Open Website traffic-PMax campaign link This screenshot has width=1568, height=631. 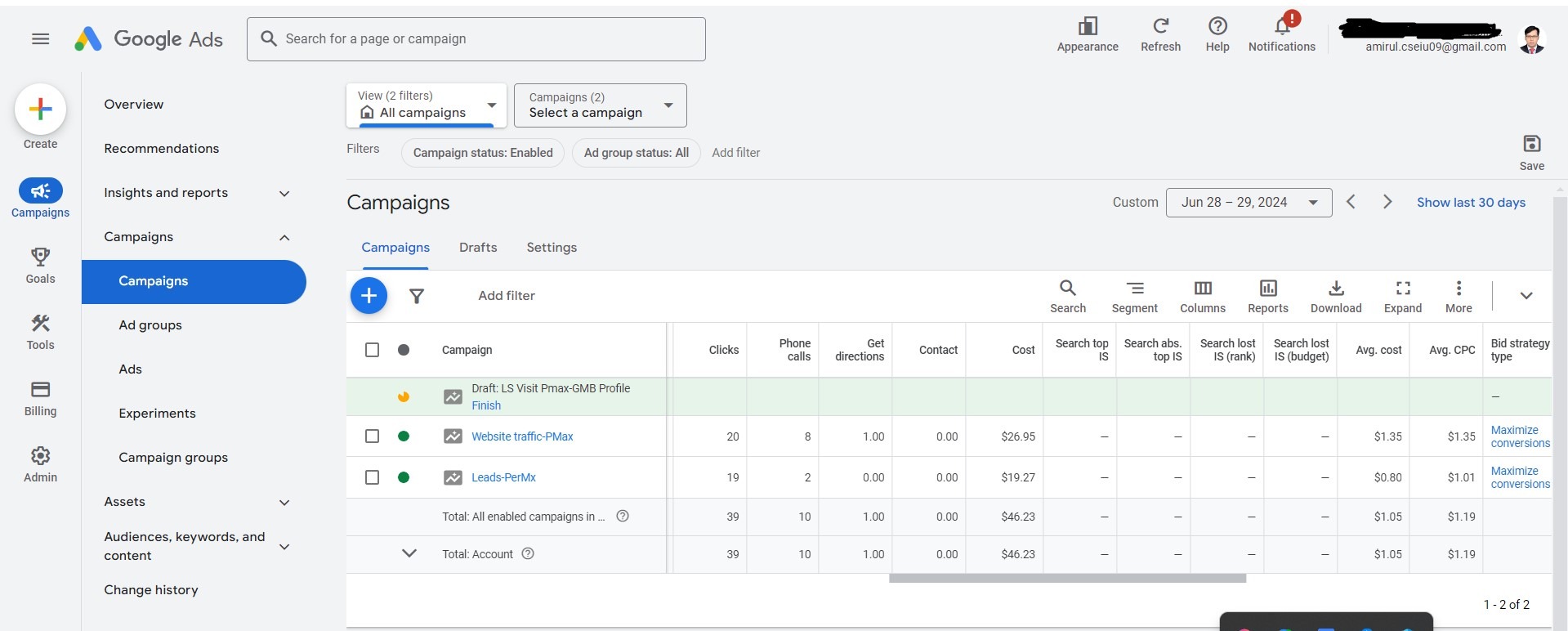click(x=522, y=436)
